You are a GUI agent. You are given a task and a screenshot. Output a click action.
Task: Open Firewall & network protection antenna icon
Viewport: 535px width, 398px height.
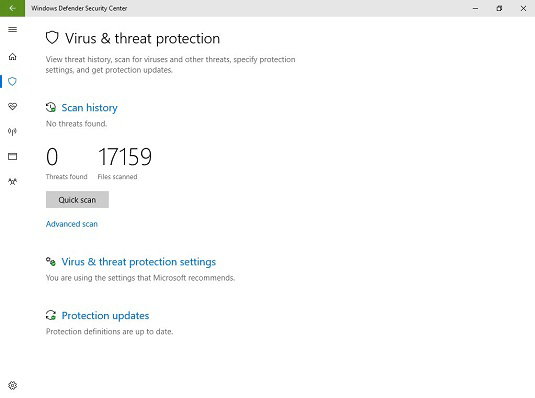point(13,131)
